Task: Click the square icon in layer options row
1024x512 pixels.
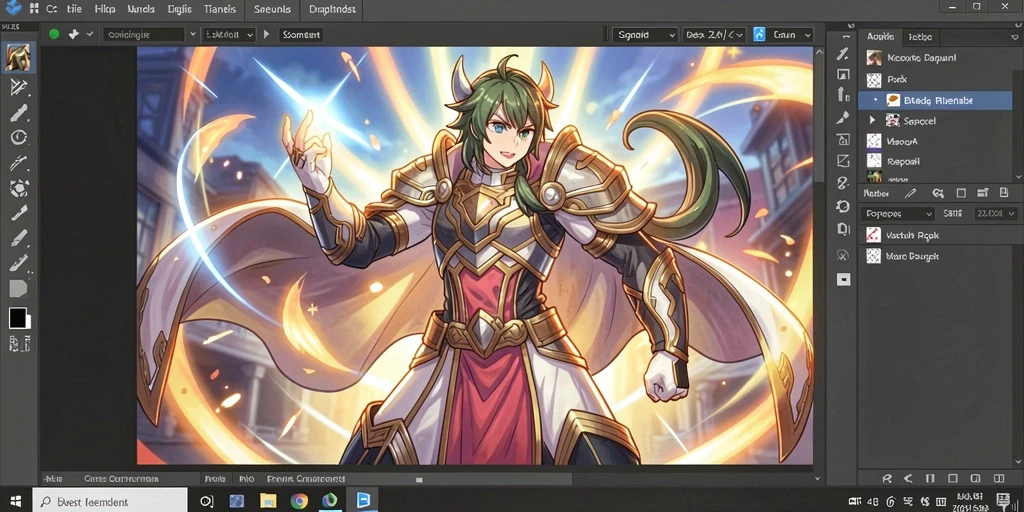Action: coord(961,193)
